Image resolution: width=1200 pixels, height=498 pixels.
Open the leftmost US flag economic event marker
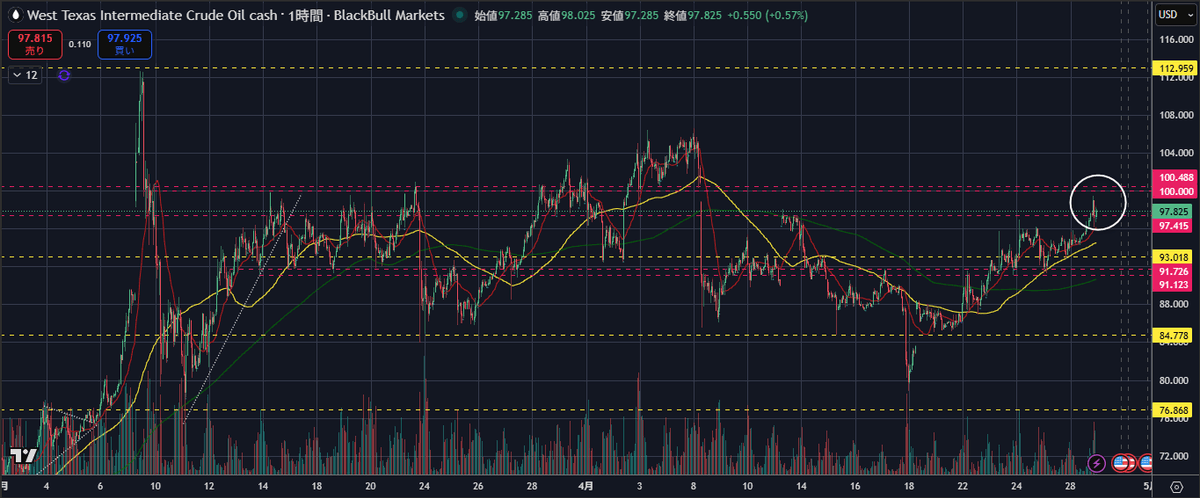(1121, 463)
